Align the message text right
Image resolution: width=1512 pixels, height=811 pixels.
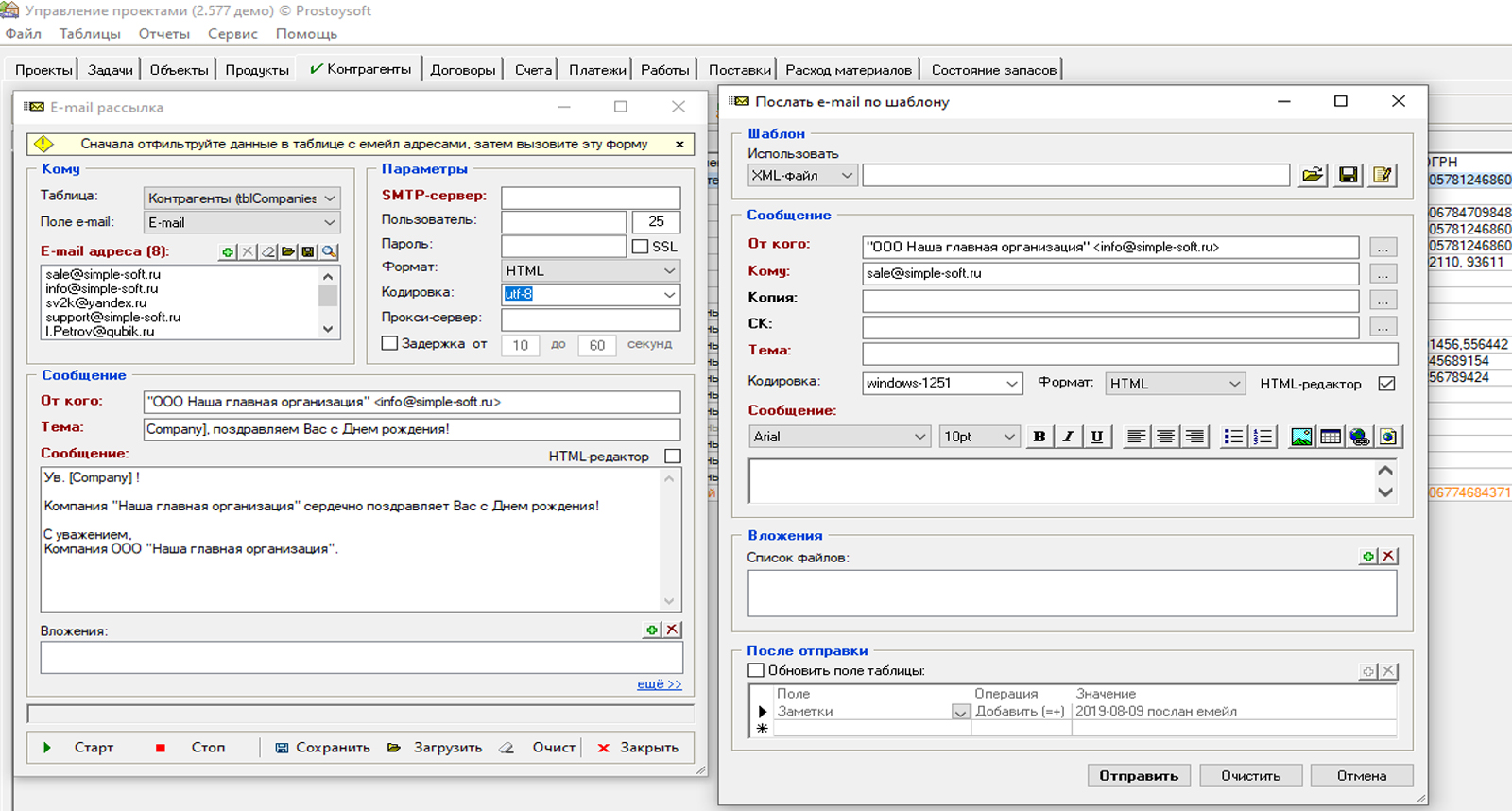(x=1195, y=437)
